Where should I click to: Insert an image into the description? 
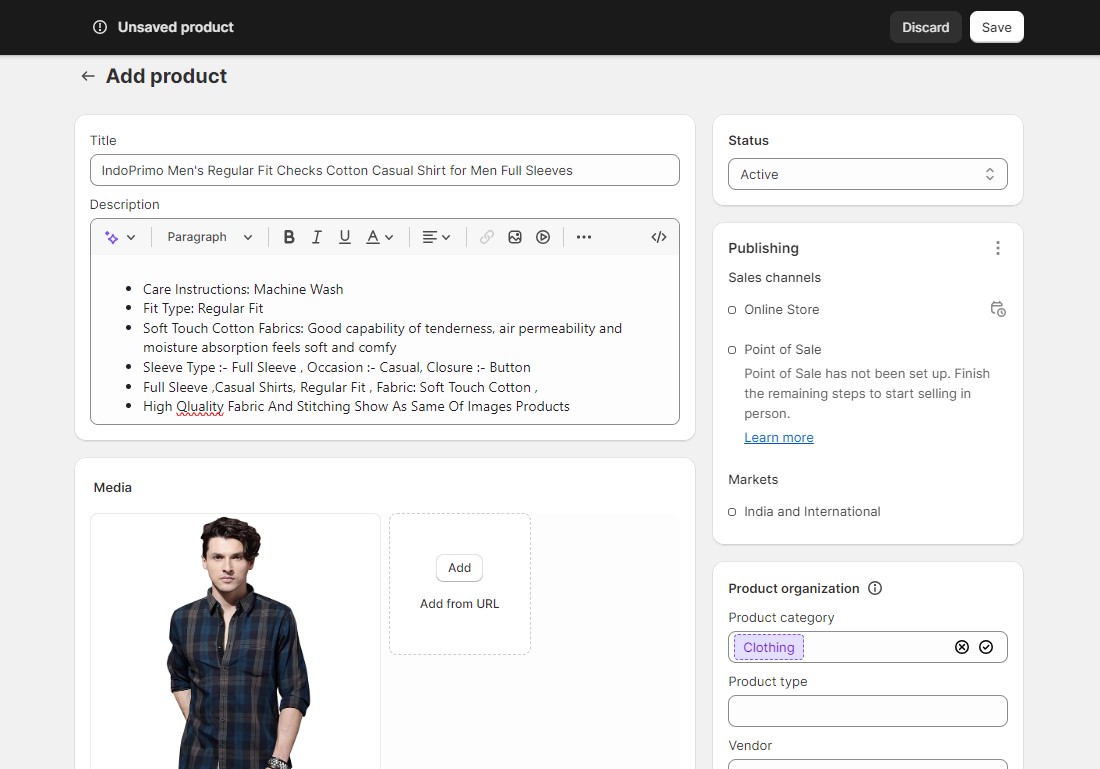click(x=515, y=237)
